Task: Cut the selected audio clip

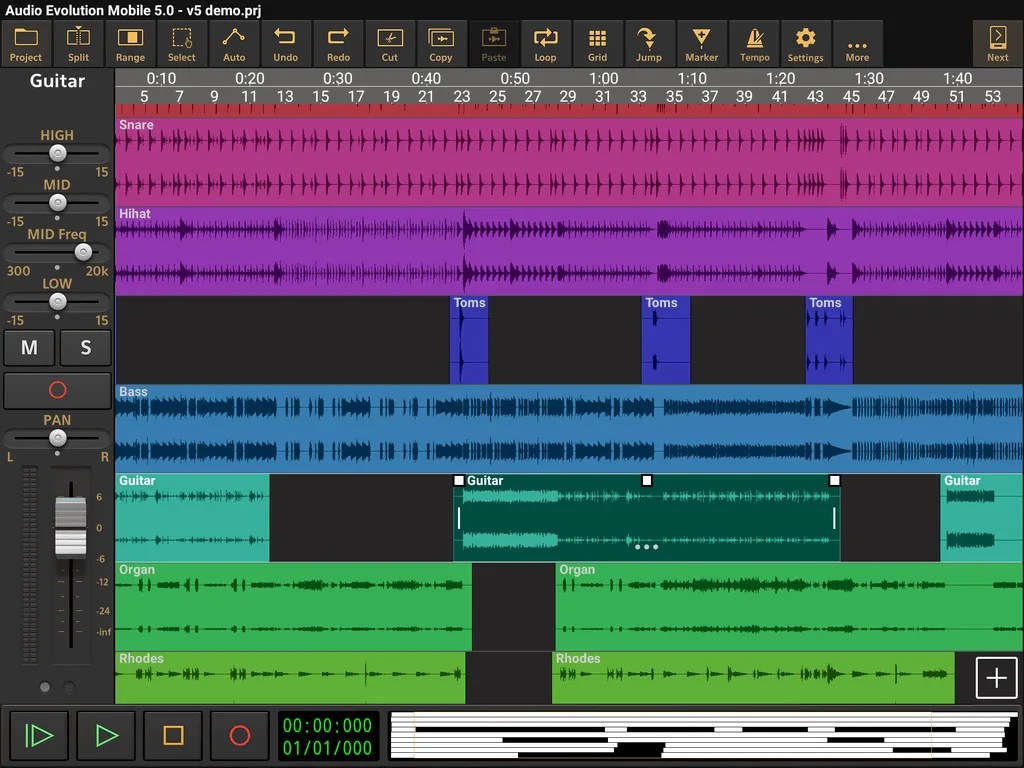Action: click(x=389, y=43)
